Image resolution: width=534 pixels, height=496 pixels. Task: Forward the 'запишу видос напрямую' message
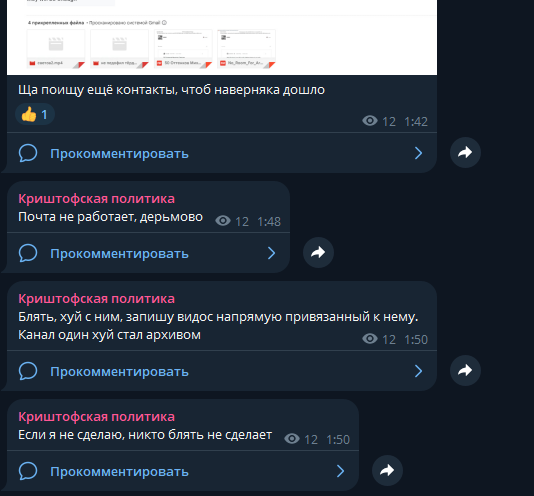[x=465, y=370]
